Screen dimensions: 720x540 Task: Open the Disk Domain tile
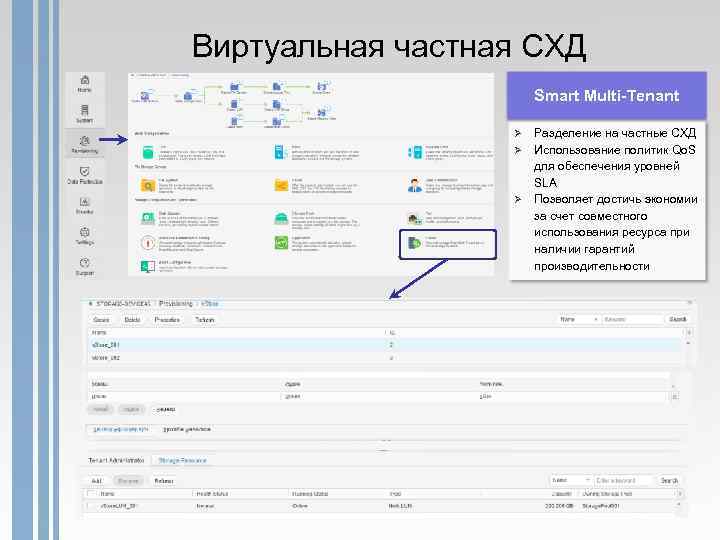point(180,219)
